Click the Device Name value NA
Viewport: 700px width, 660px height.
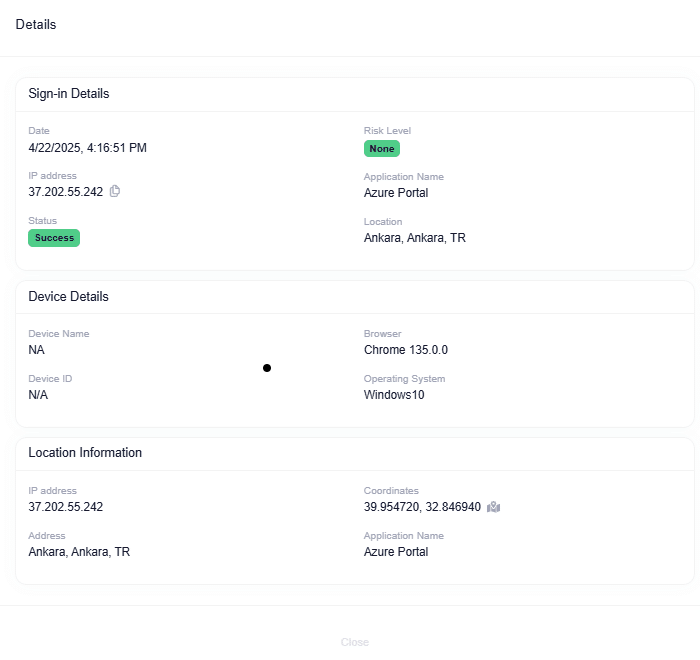coord(37,351)
